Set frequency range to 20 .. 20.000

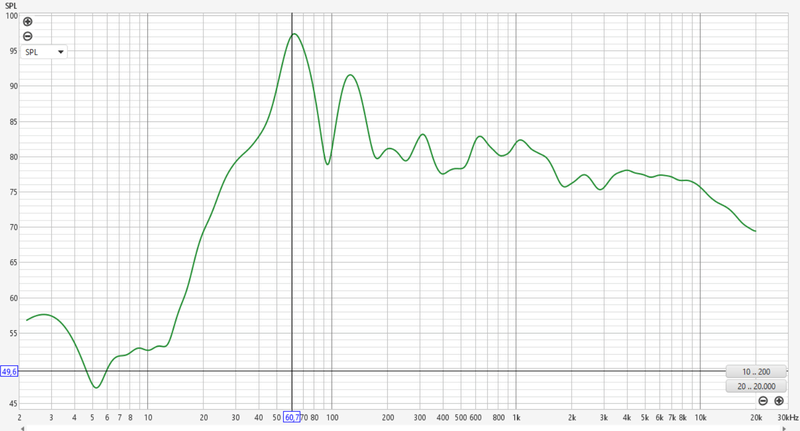coord(756,386)
